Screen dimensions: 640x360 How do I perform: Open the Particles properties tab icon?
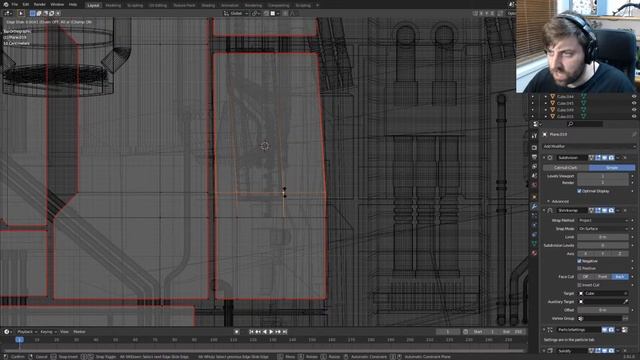[x=534, y=216]
